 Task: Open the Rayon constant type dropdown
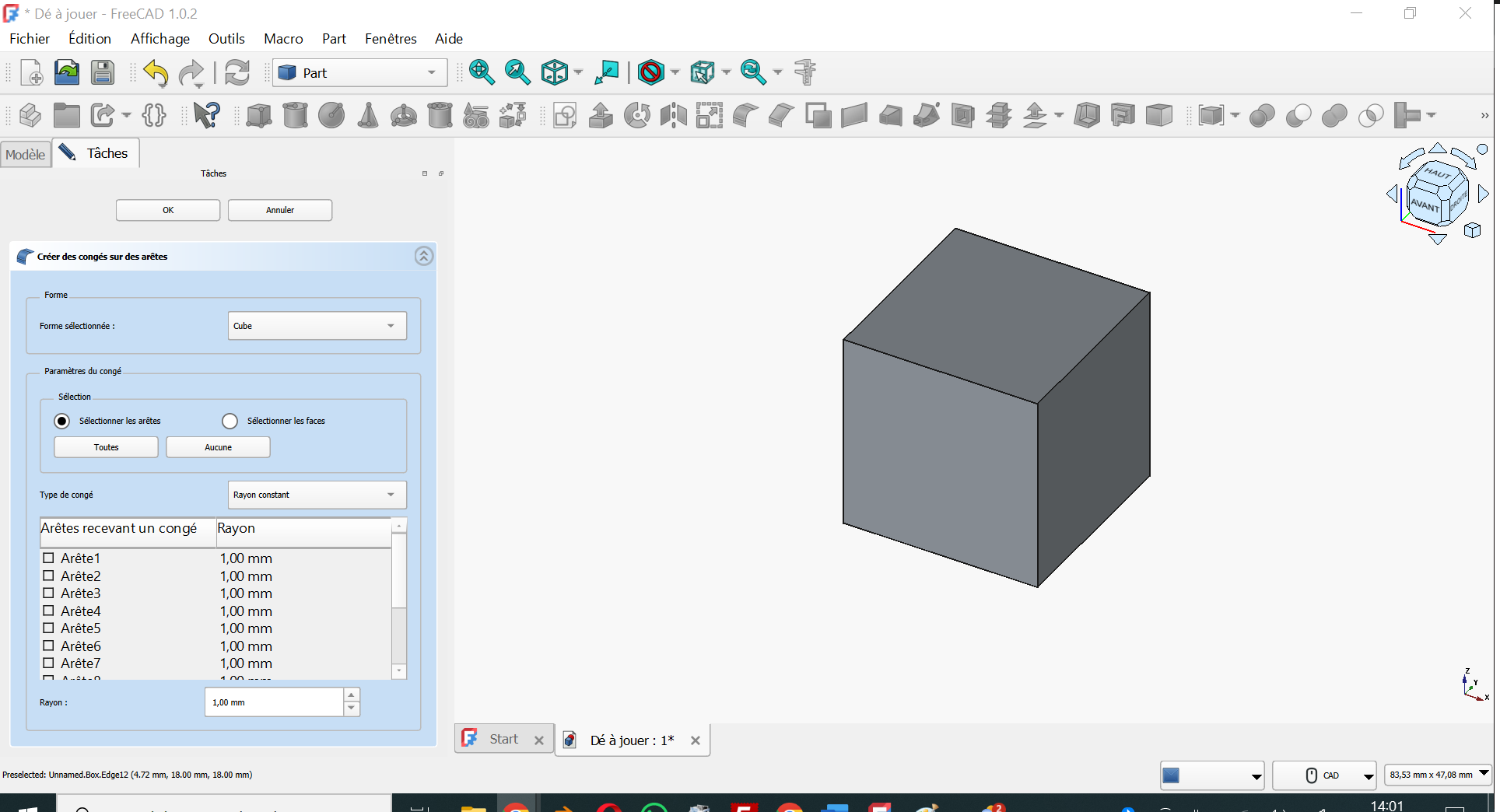317,495
